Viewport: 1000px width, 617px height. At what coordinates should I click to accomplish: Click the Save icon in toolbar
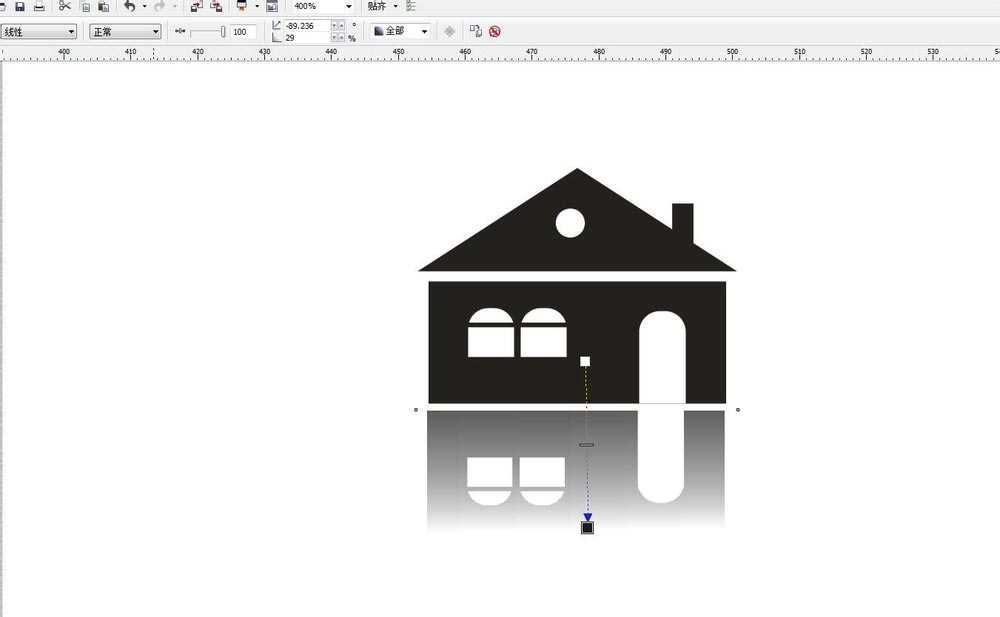click(x=19, y=6)
